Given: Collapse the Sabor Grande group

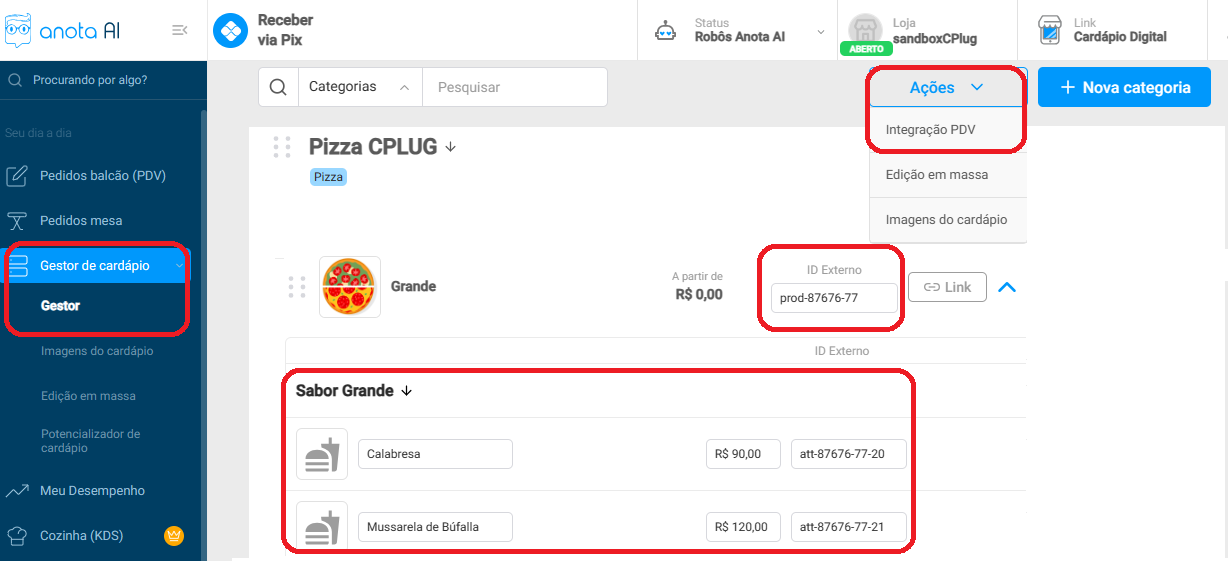Looking at the screenshot, I should pyautogui.click(x=406, y=391).
